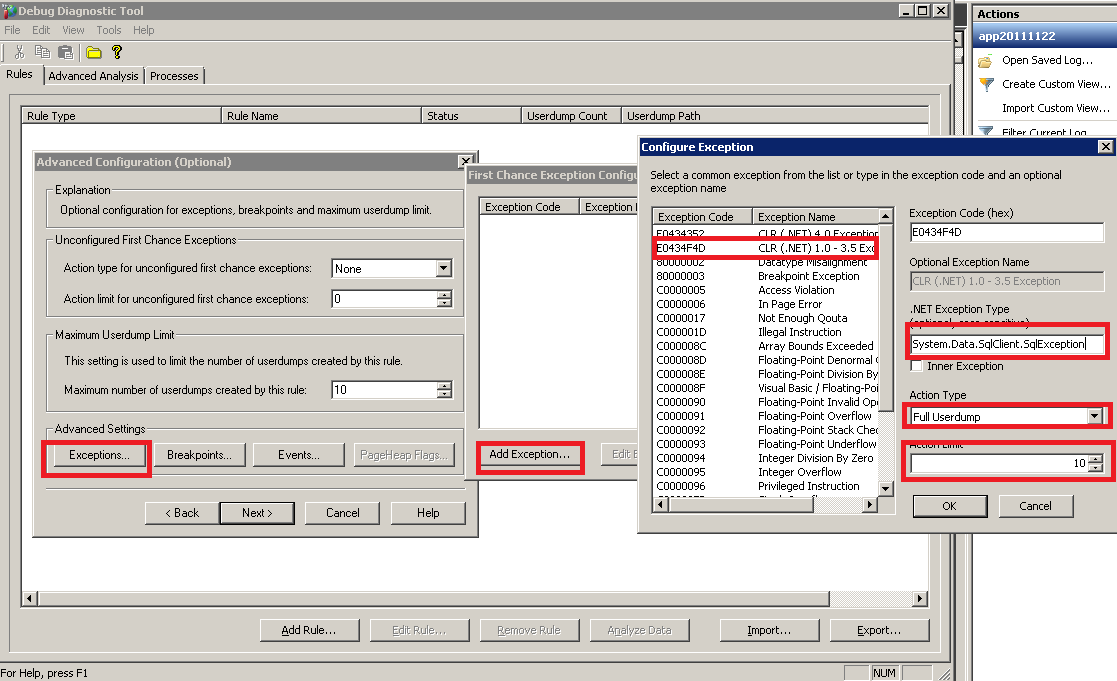This screenshot has height=681, width=1117.
Task: Increase maximum number of userdumps spinner
Action: point(444,385)
